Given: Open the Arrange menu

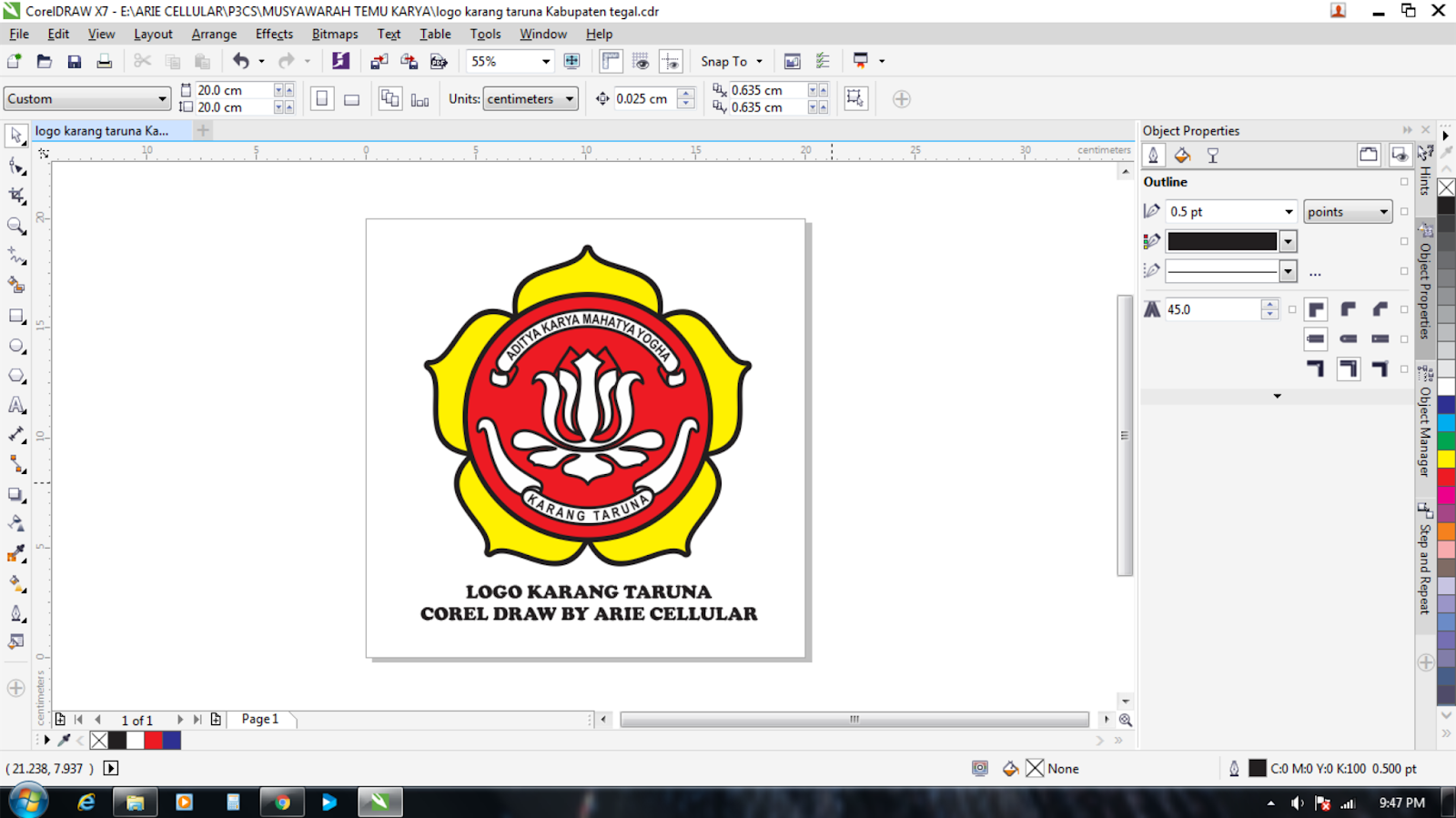Looking at the screenshot, I should coord(214,34).
